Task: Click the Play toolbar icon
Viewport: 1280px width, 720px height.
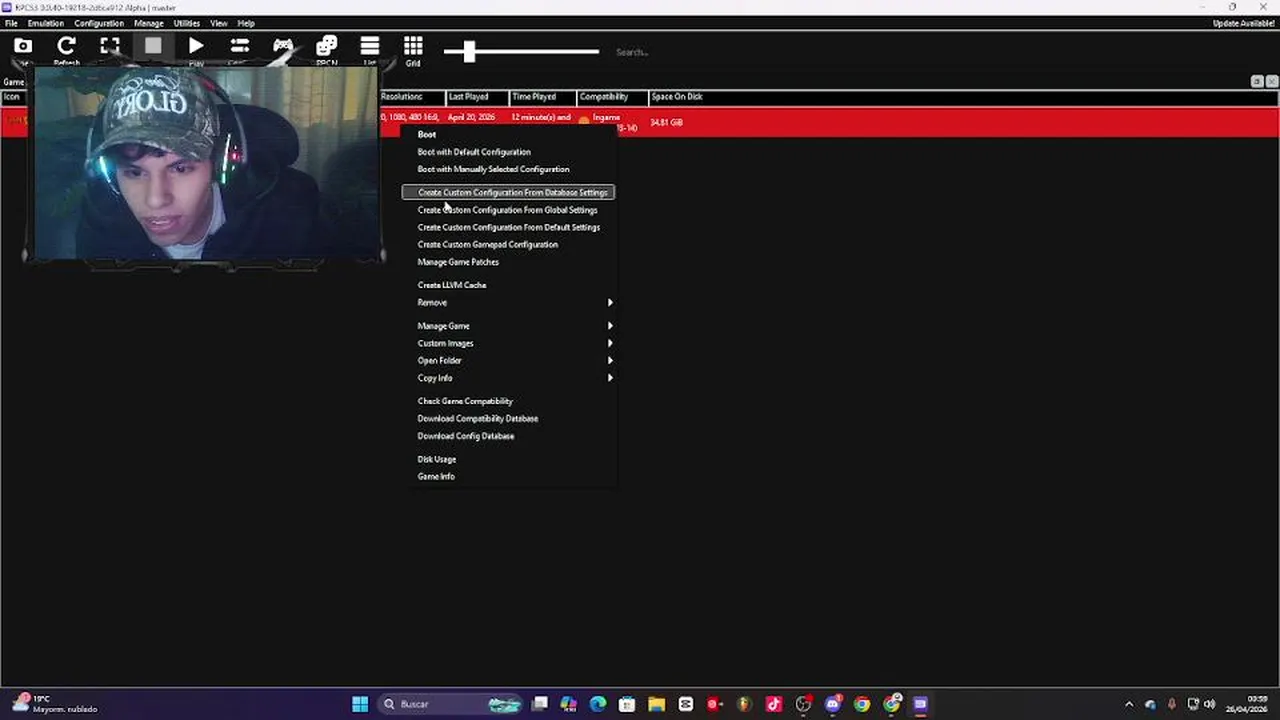Action: [196, 46]
